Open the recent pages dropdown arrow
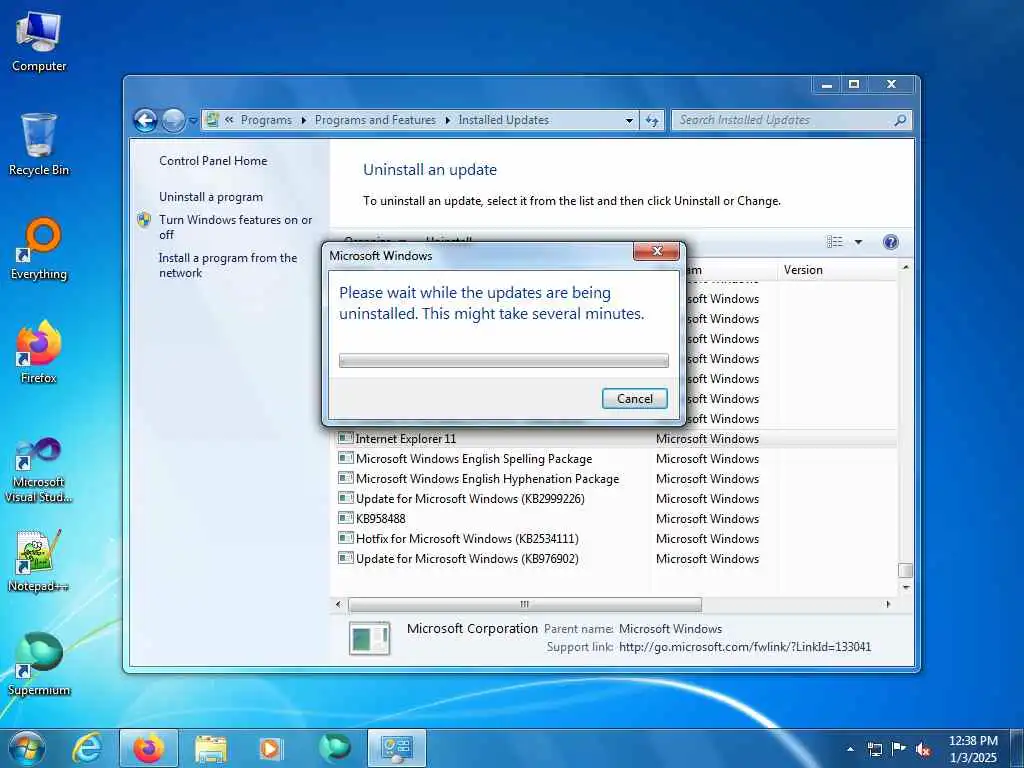This screenshot has height=768, width=1024. coord(193,121)
